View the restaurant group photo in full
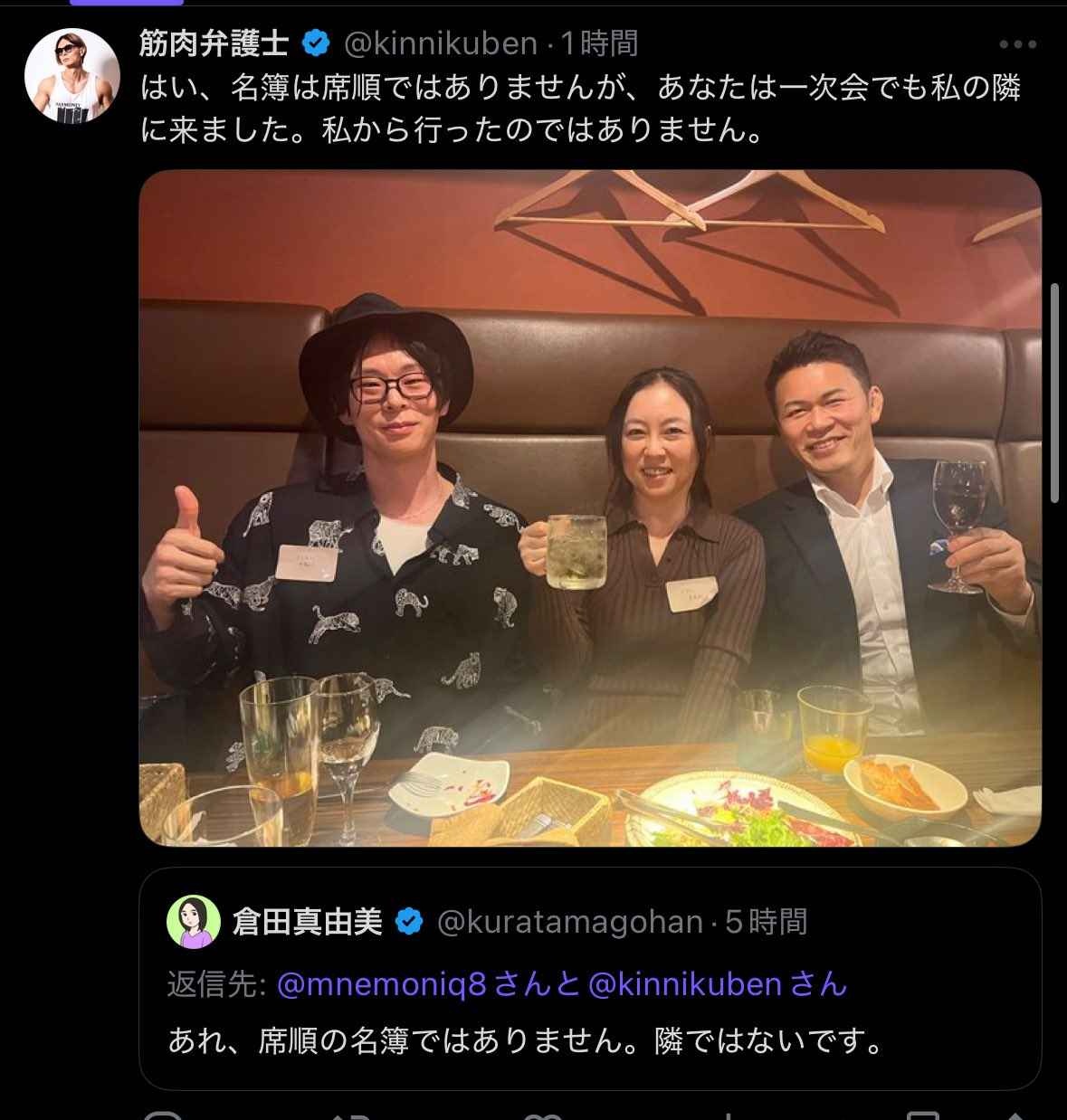This screenshot has height=1120, width=1067. [590, 508]
